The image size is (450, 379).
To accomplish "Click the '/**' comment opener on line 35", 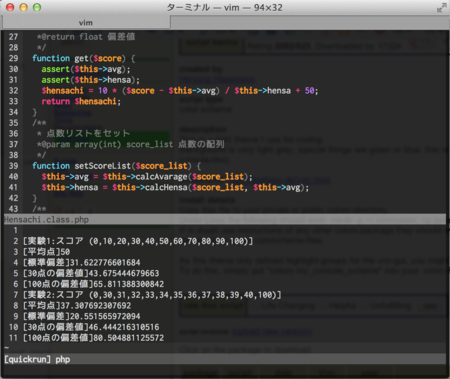I will [39, 123].
